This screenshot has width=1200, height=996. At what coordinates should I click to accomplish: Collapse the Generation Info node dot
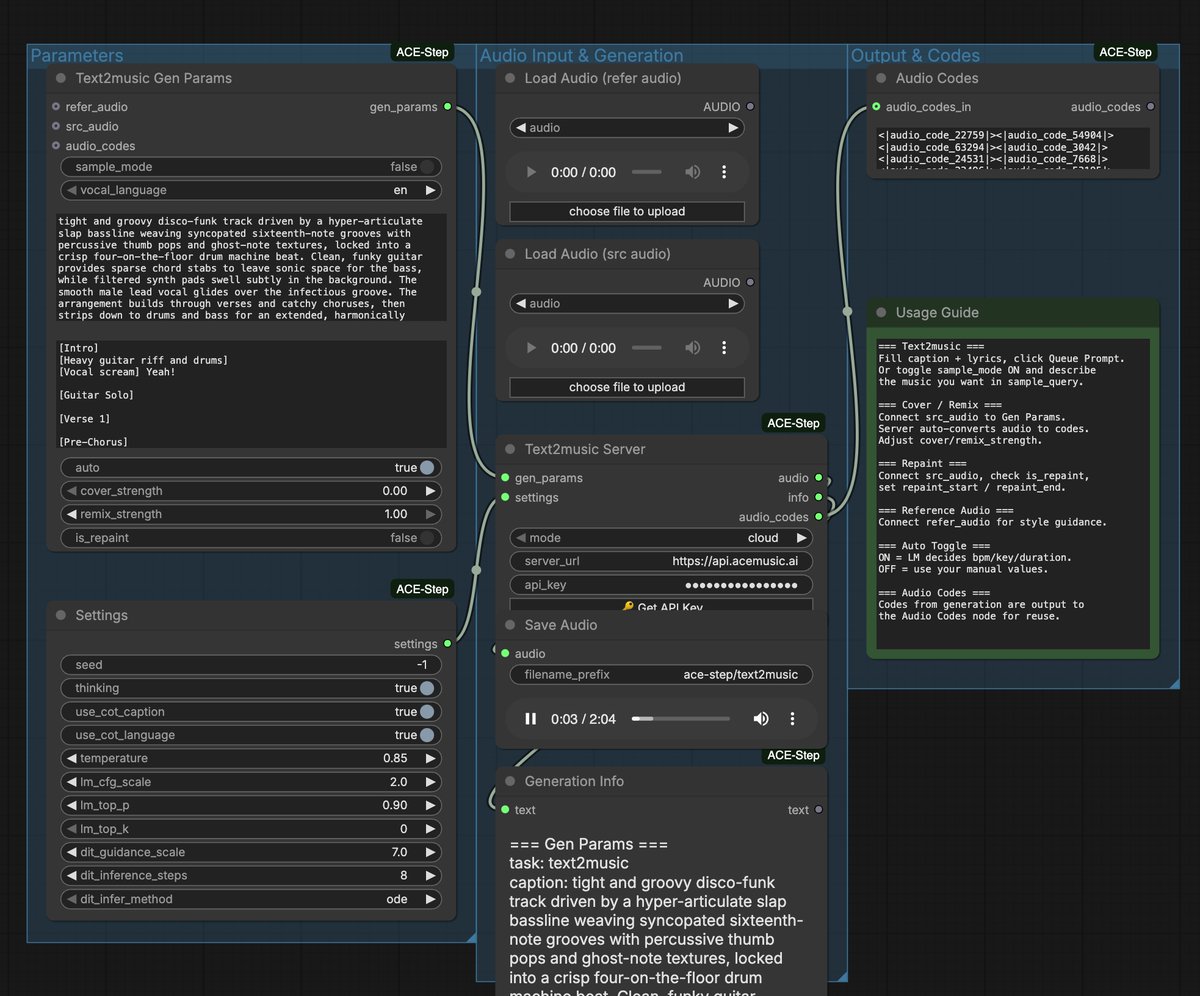coord(510,781)
